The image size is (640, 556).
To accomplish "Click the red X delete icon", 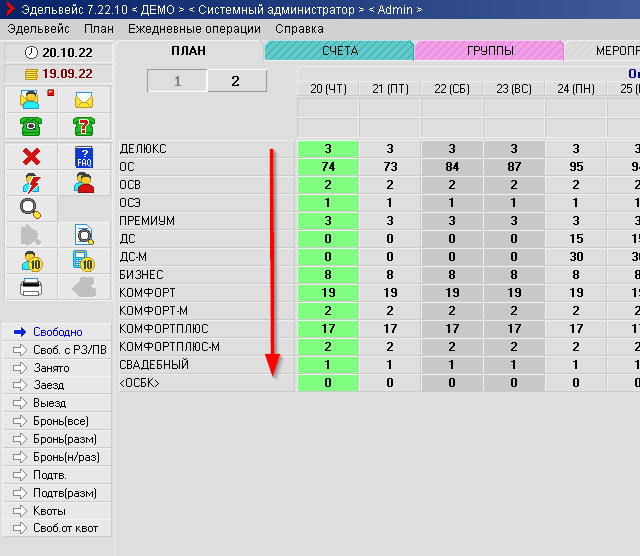I will 31,157.
